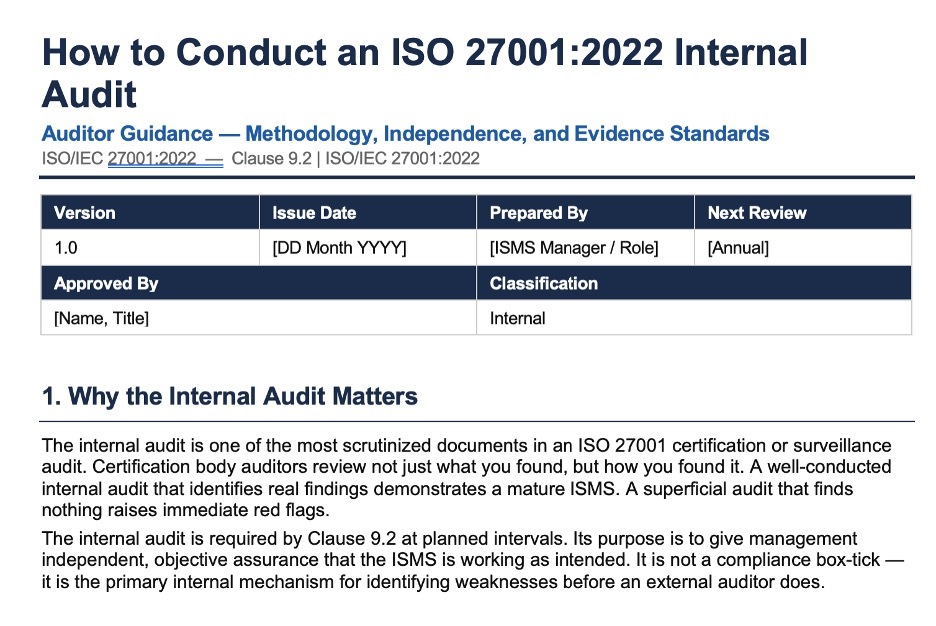Select the 'Next Review' header cell

coord(803,212)
